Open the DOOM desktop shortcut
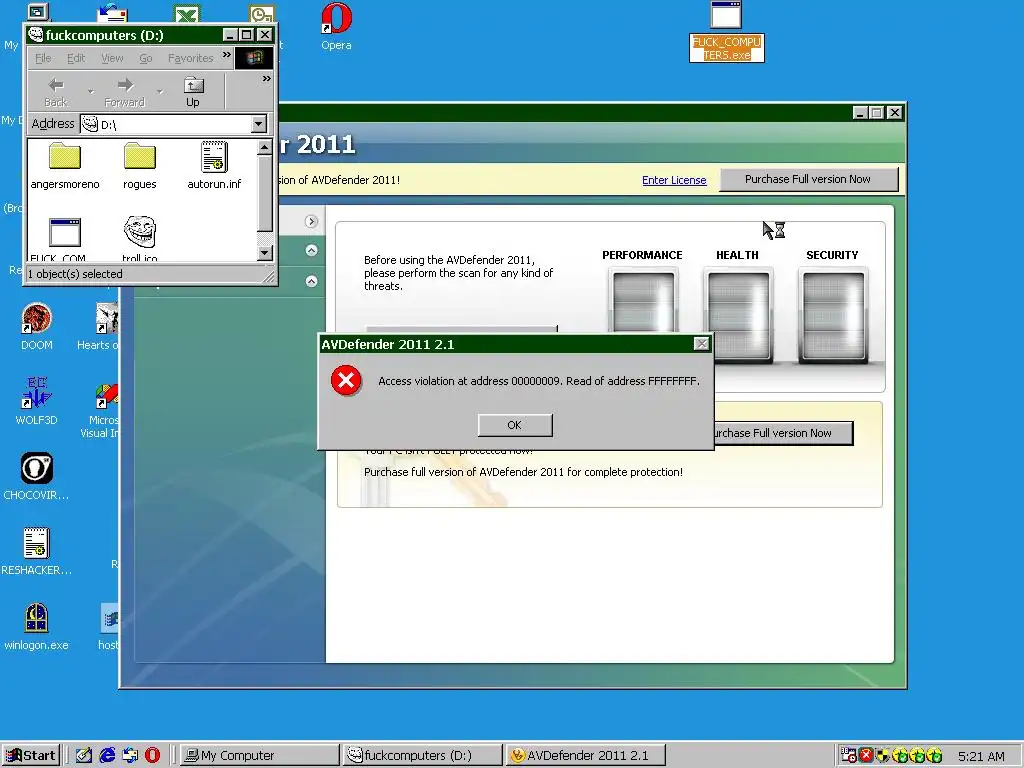 (37, 327)
